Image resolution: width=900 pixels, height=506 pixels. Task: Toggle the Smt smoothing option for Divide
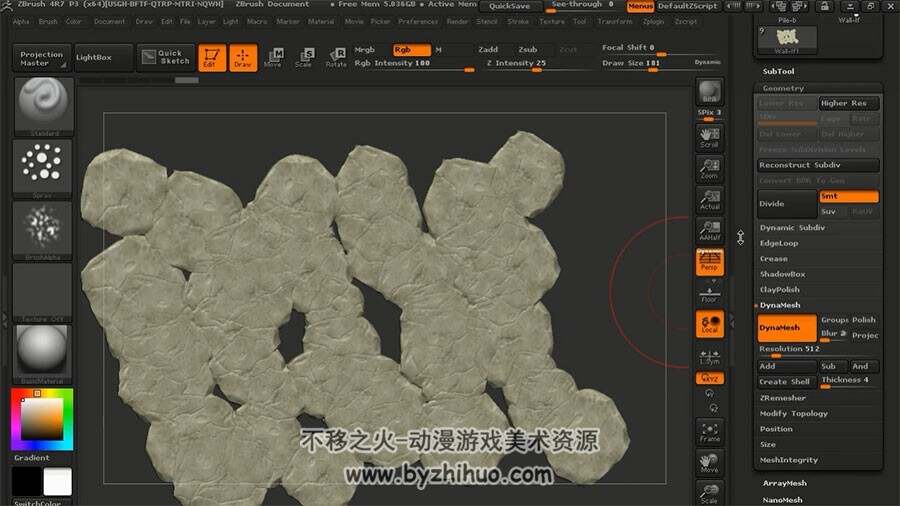[x=848, y=196]
